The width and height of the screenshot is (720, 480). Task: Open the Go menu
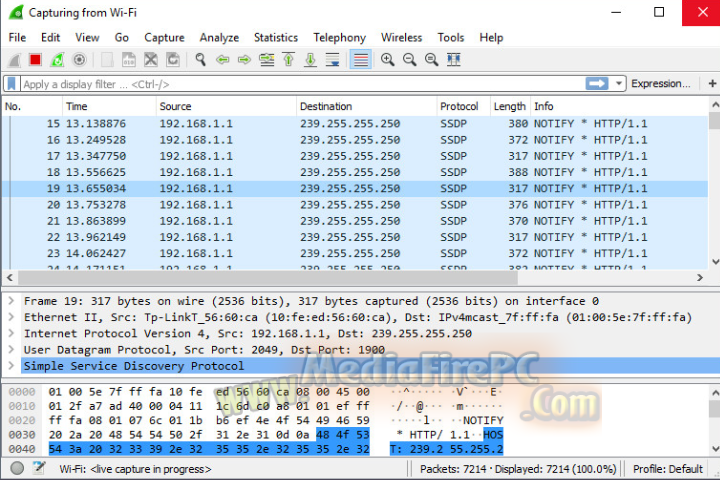[121, 38]
